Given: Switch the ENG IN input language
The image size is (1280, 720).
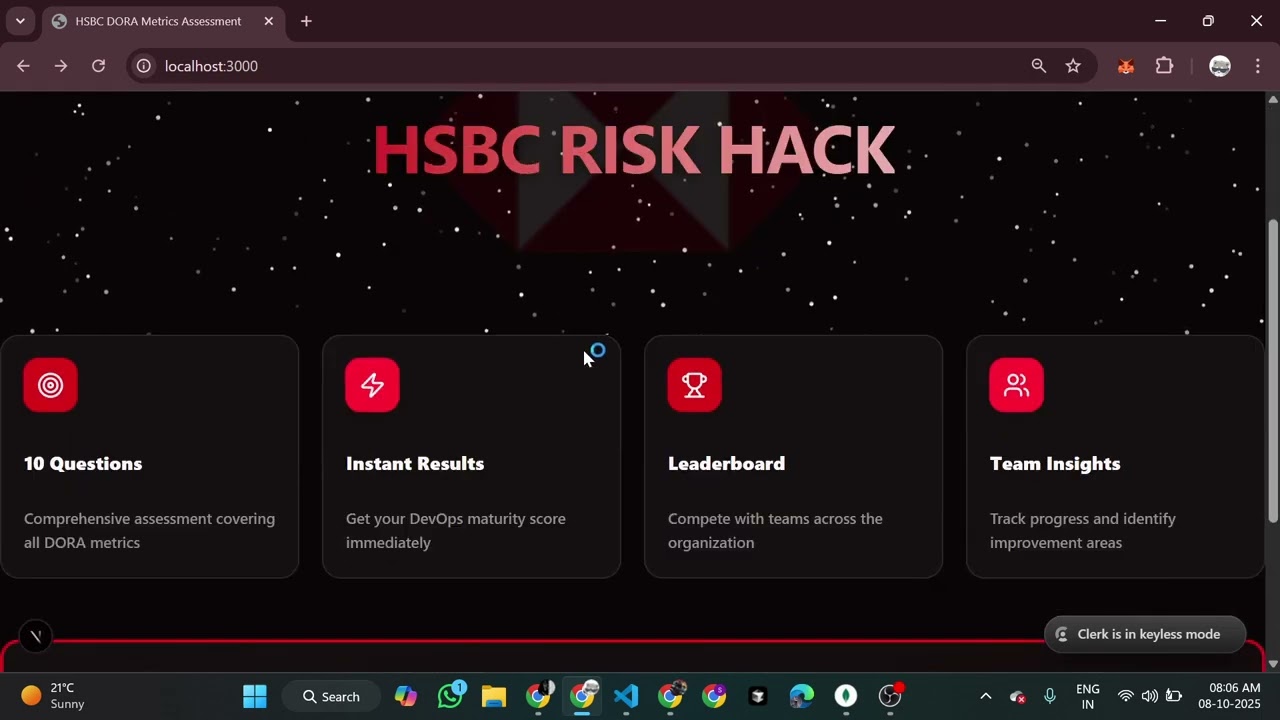Looking at the screenshot, I should coord(1088,696).
